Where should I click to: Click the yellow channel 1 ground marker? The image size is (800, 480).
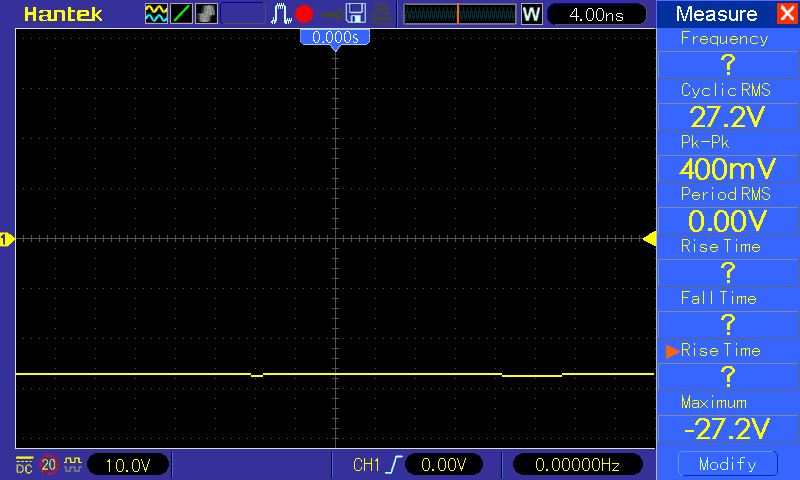(x=7, y=239)
